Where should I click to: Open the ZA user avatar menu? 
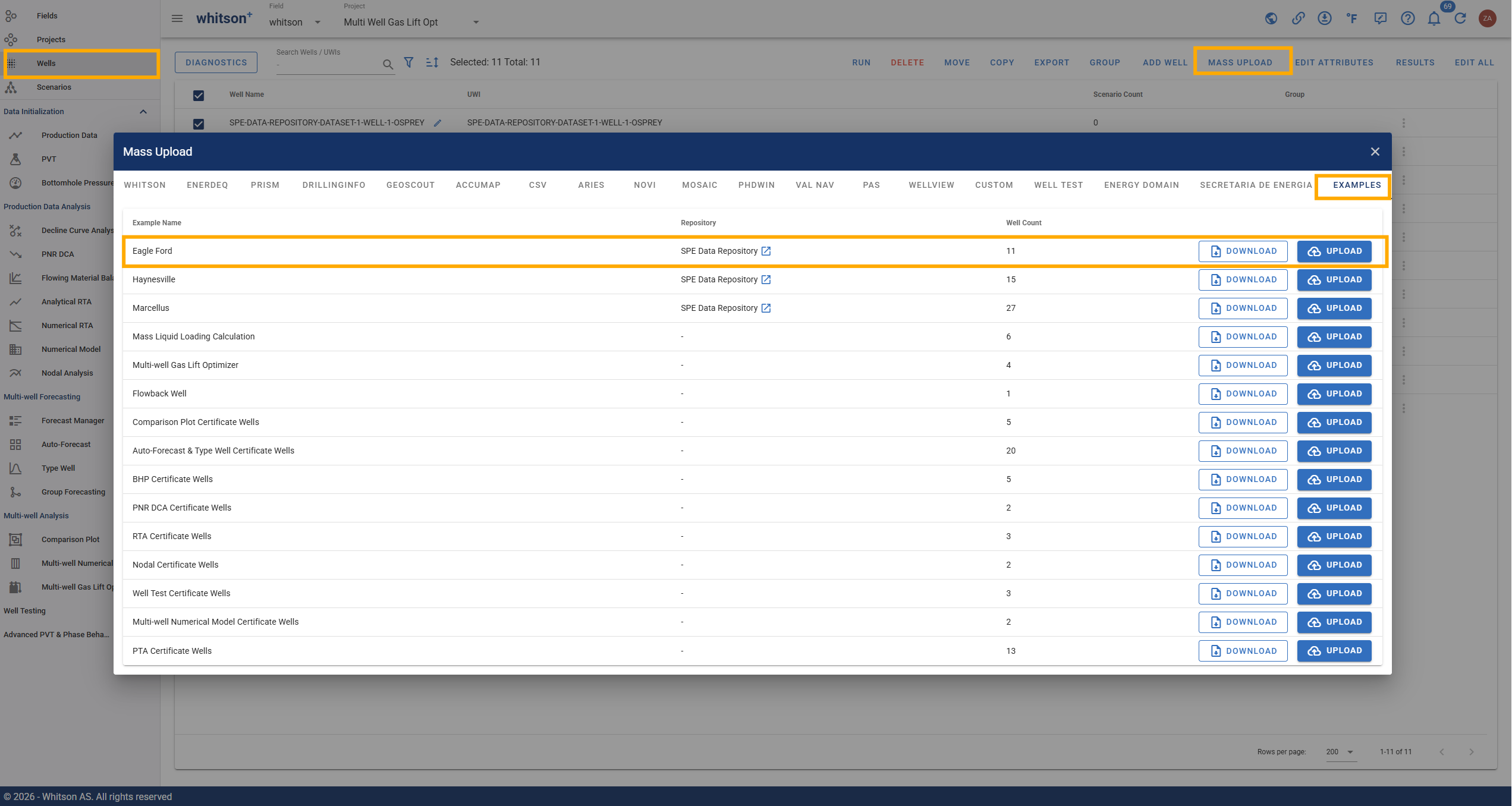(1488, 18)
